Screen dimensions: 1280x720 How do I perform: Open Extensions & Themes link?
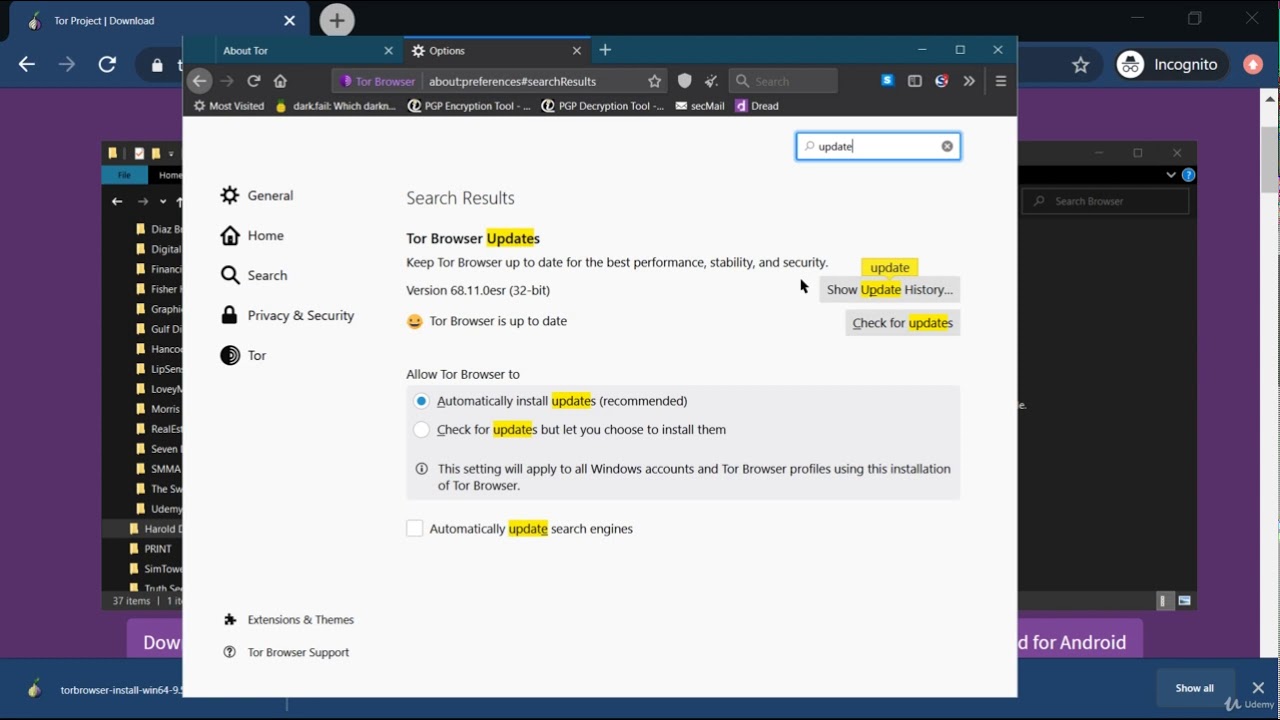click(289, 620)
